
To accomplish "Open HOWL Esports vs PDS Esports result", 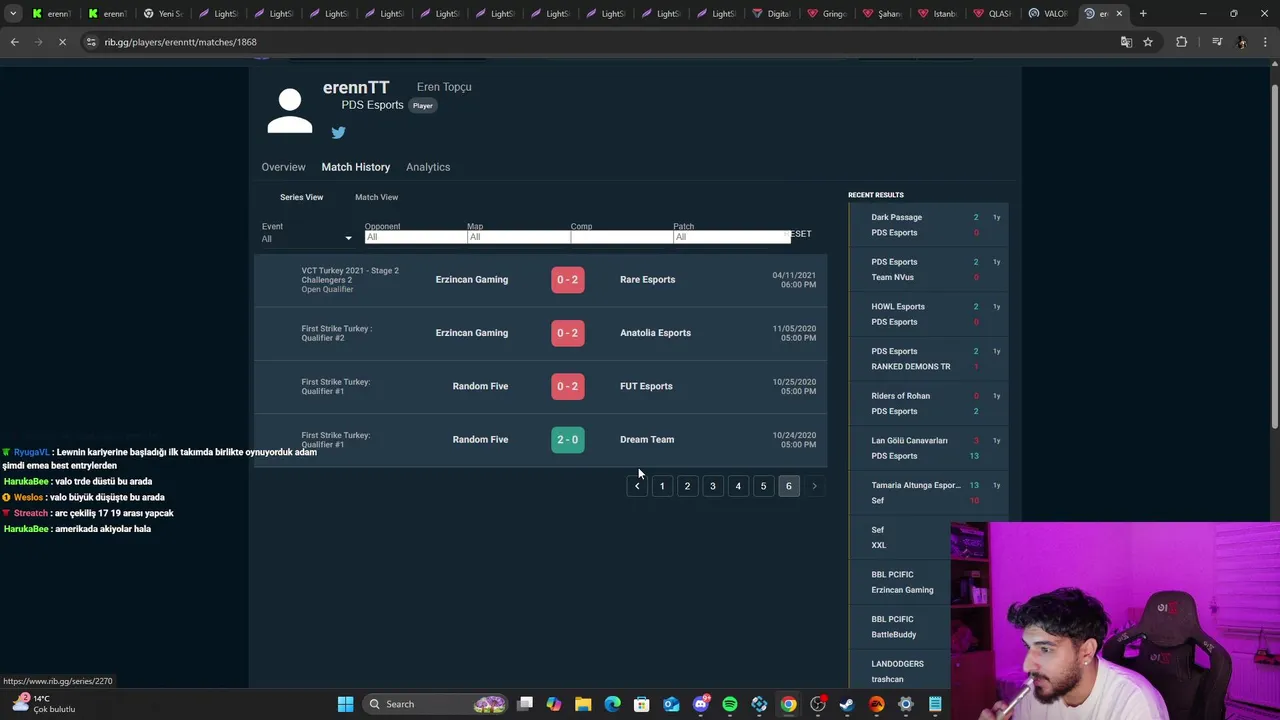I will coord(928,314).
